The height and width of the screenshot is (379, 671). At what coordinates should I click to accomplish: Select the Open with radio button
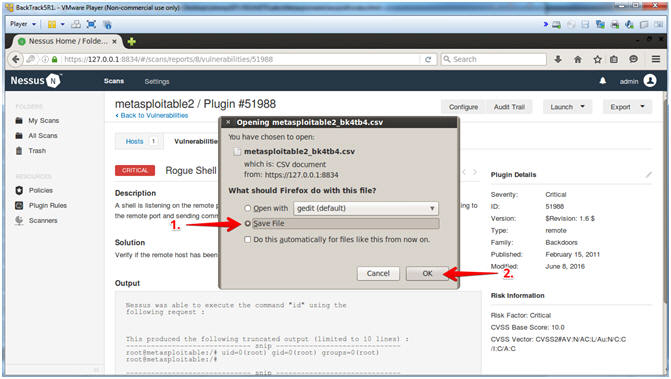pos(247,208)
